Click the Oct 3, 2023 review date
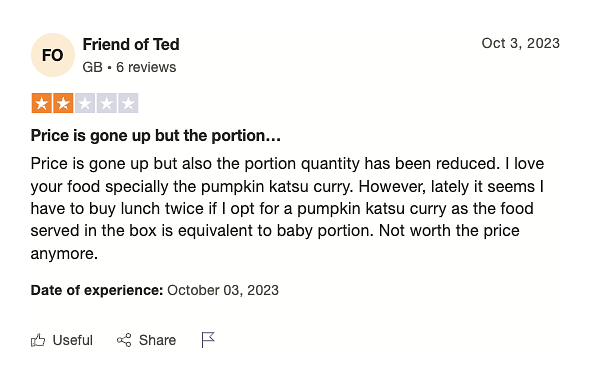The image size is (593, 377). pos(520,43)
